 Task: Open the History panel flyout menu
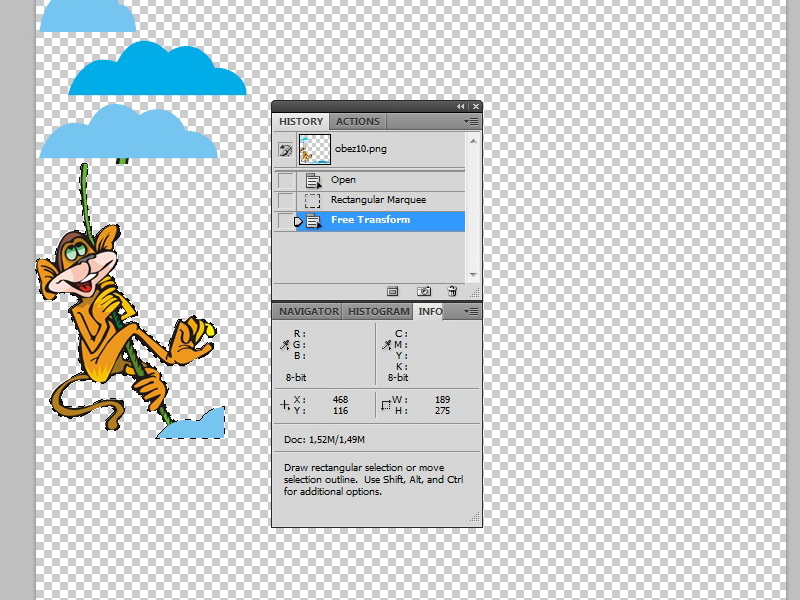(x=471, y=121)
